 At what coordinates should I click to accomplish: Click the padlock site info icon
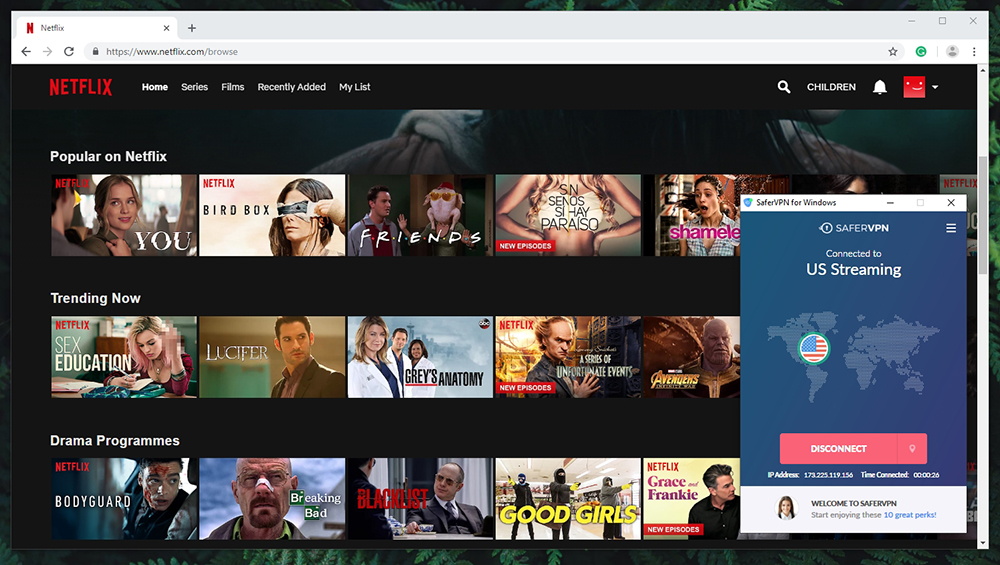[x=95, y=52]
